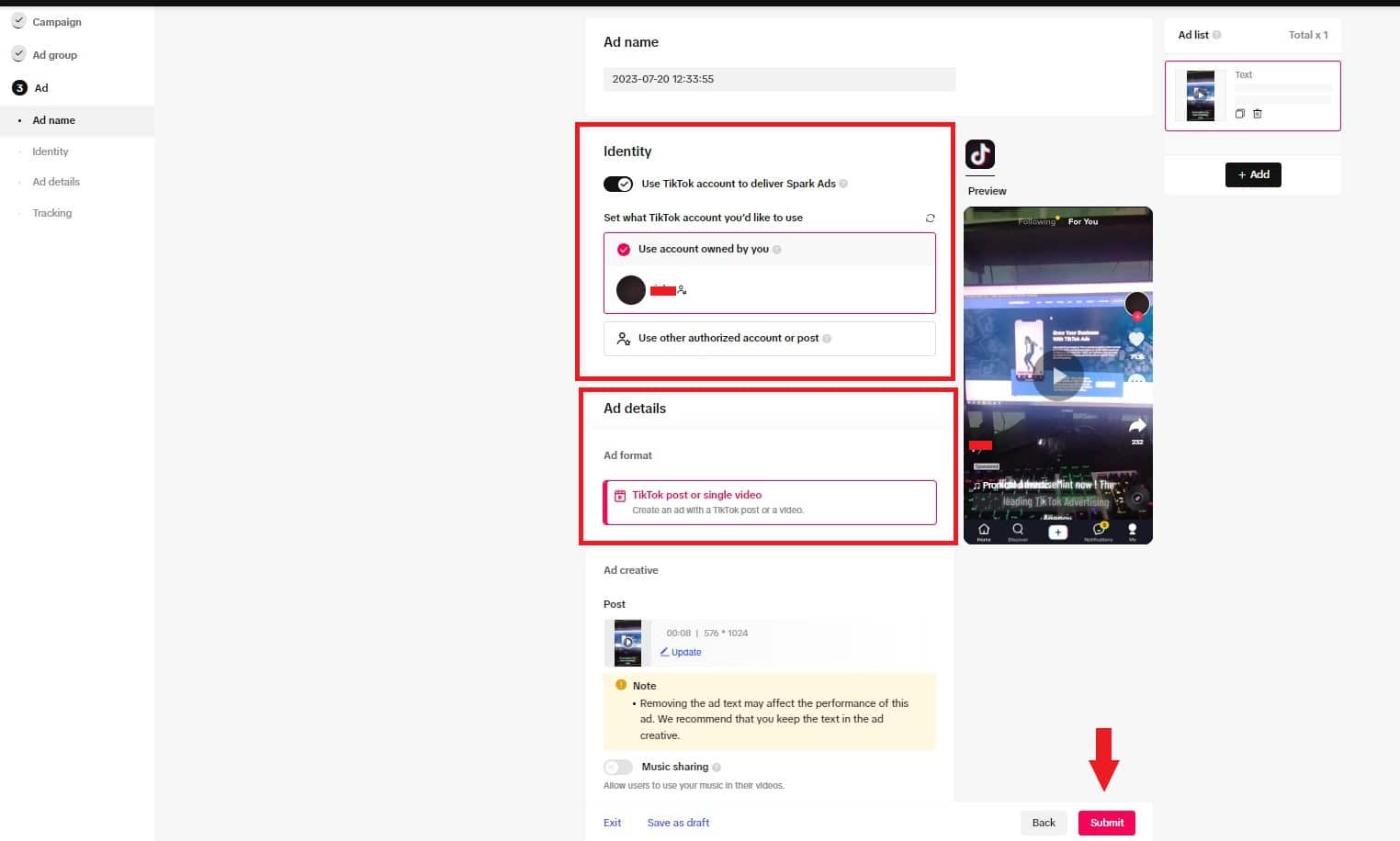Image resolution: width=1400 pixels, height=841 pixels.
Task: Open the Me profile icon in preview
Action: point(1132,532)
